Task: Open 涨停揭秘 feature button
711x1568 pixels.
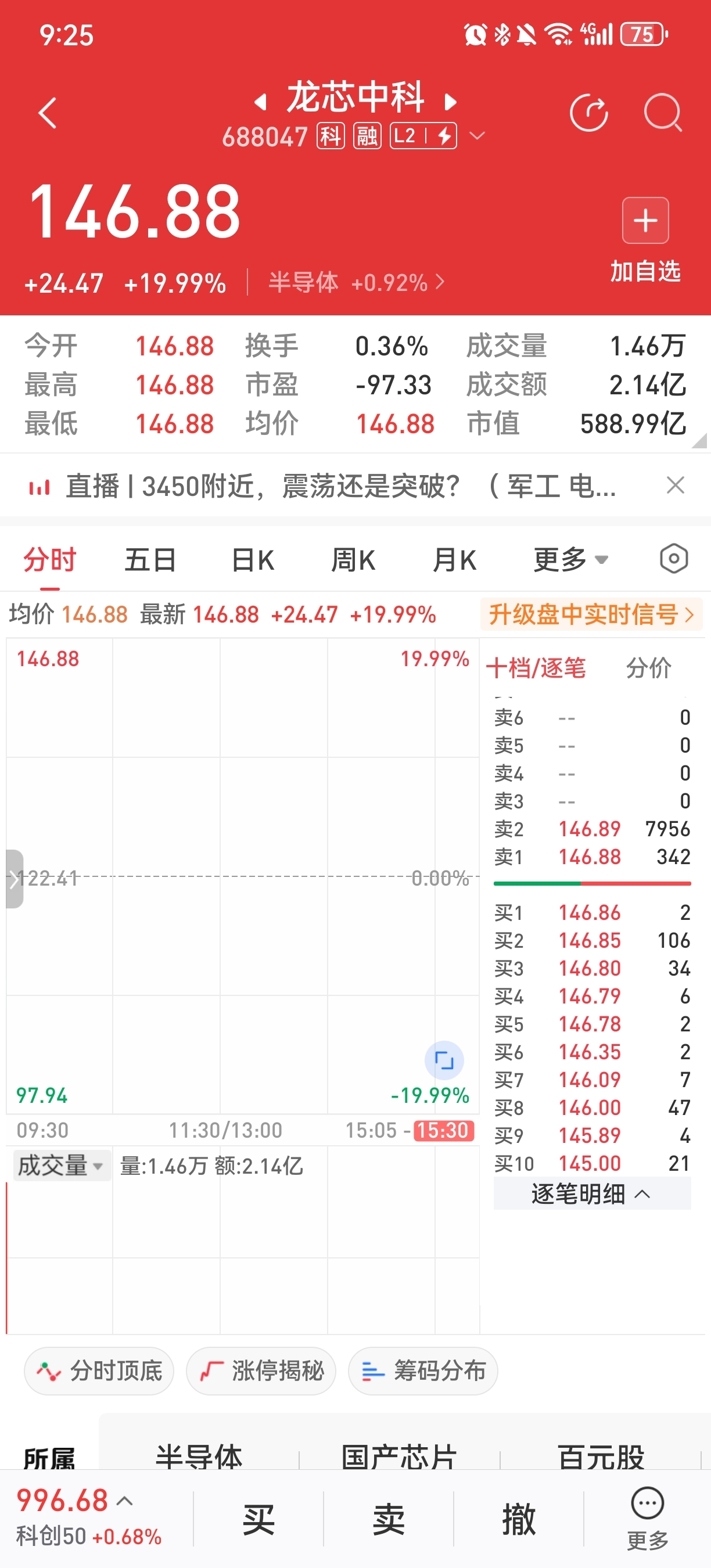Action: pyautogui.click(x=261, y=1371)
